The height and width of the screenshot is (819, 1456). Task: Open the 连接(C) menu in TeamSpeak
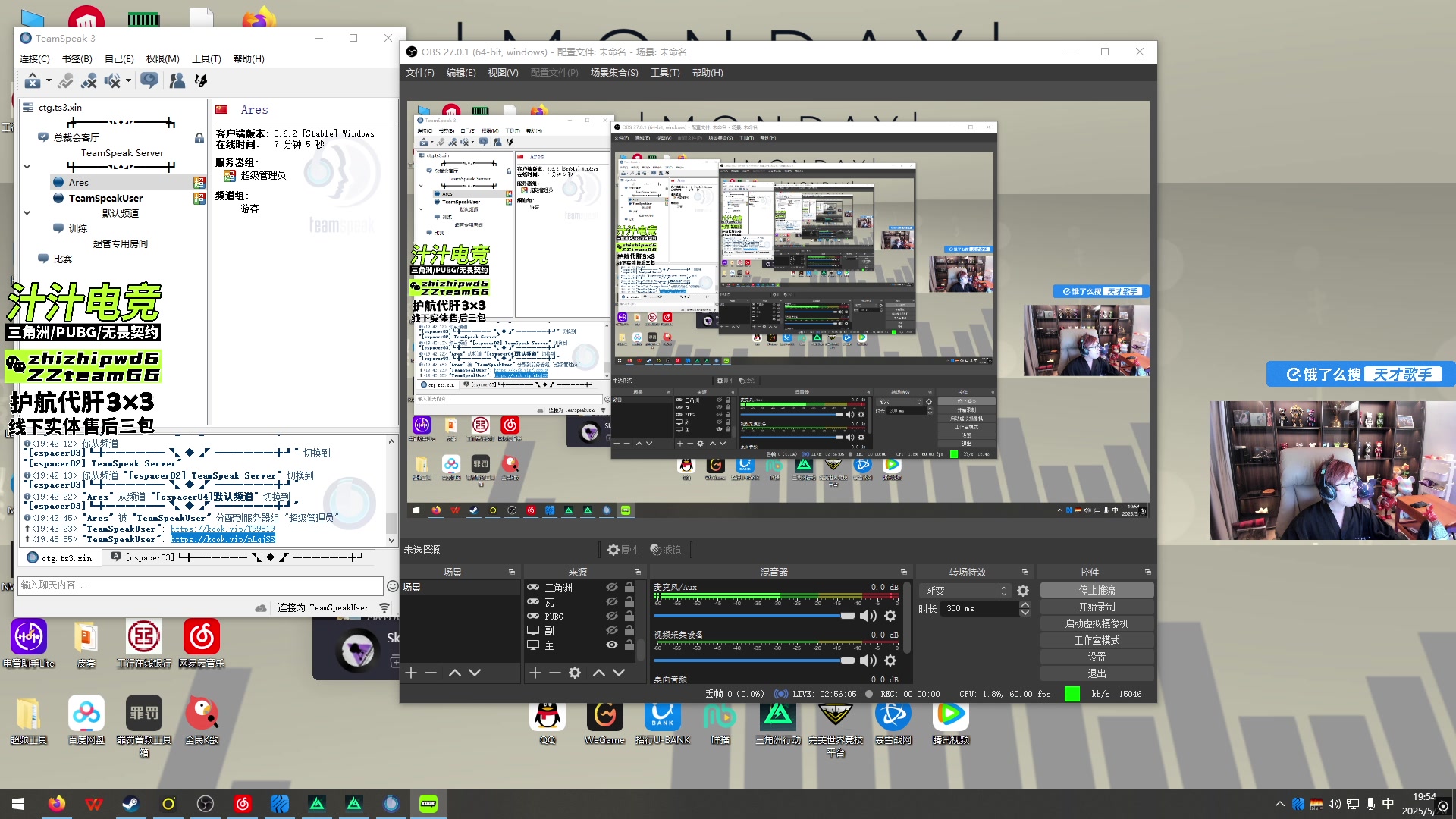click(x=34, y=59)
